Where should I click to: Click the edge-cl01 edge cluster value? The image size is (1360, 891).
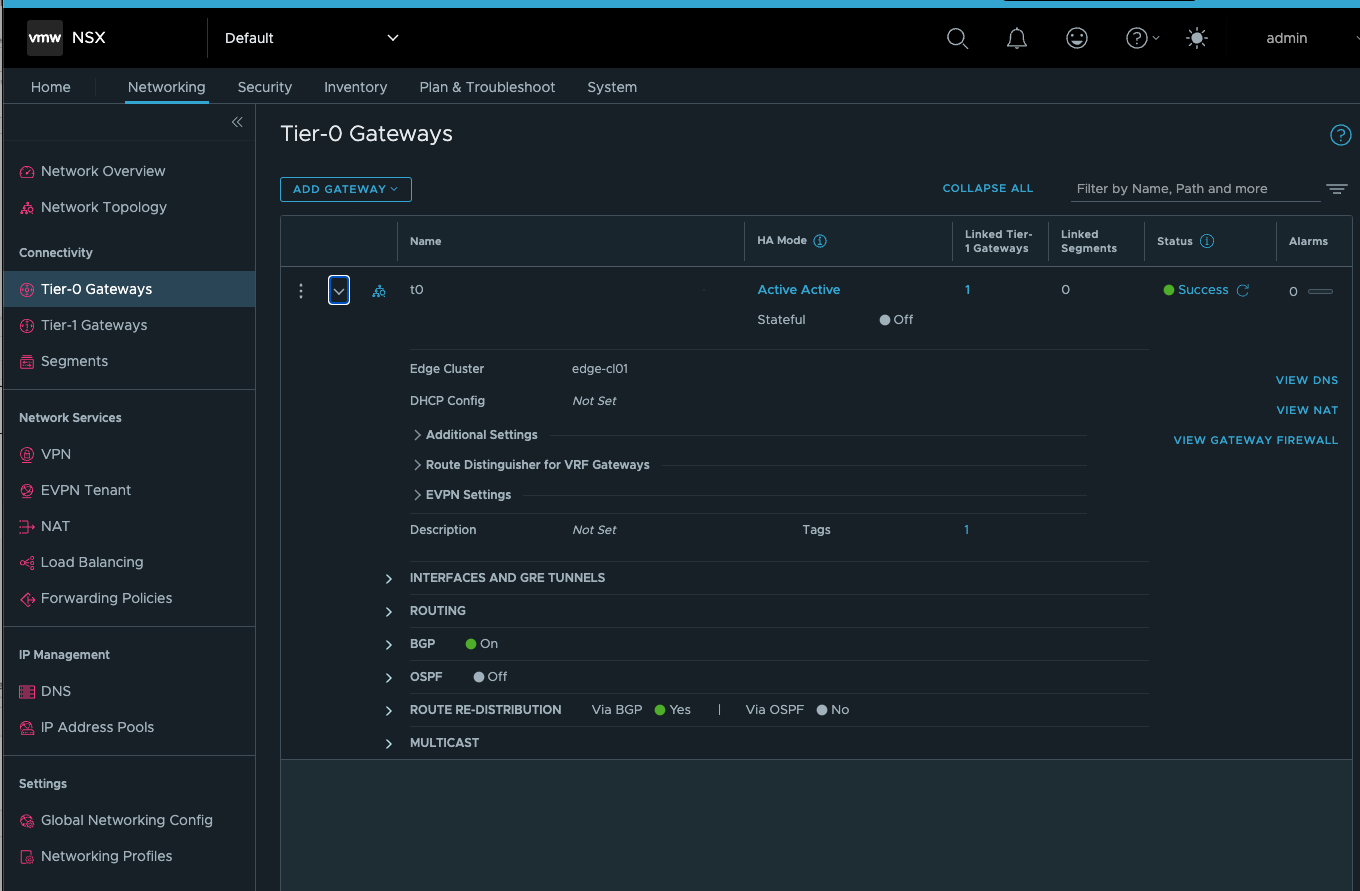[x=600, y=369]
